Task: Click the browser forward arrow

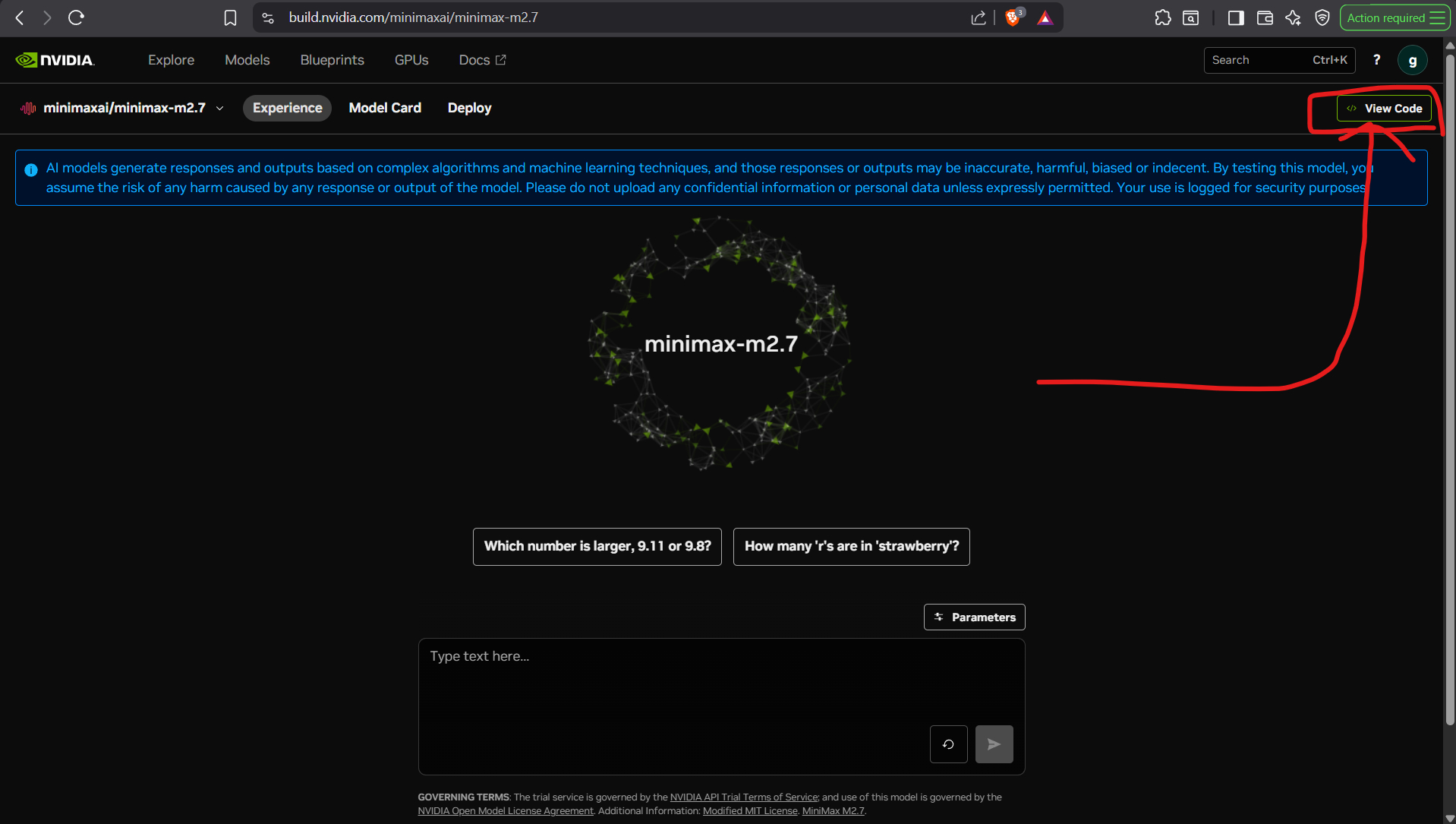Action: 47,17
